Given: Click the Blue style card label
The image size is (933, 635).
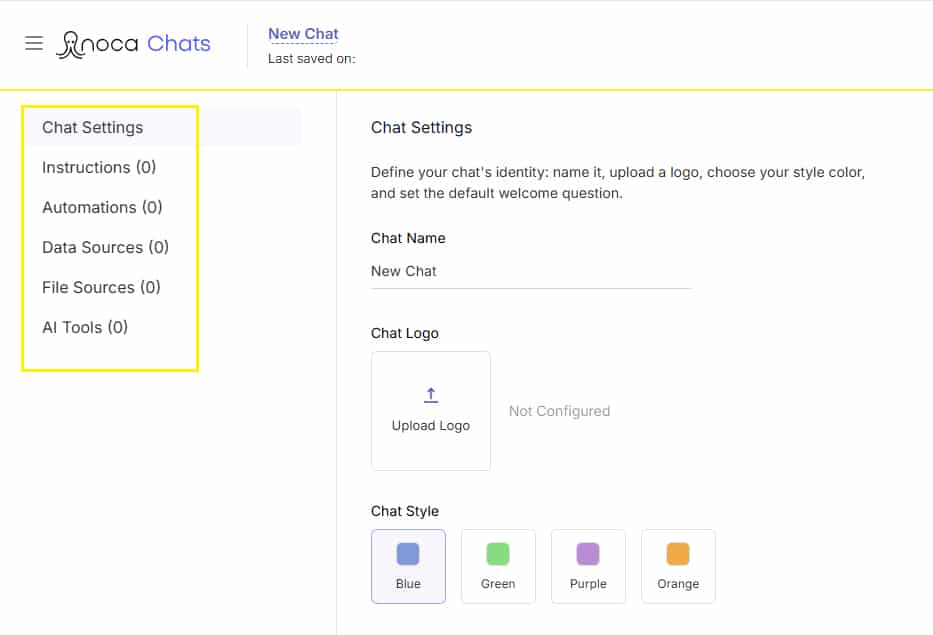Looking at the screenshot, I should point(408,584).
